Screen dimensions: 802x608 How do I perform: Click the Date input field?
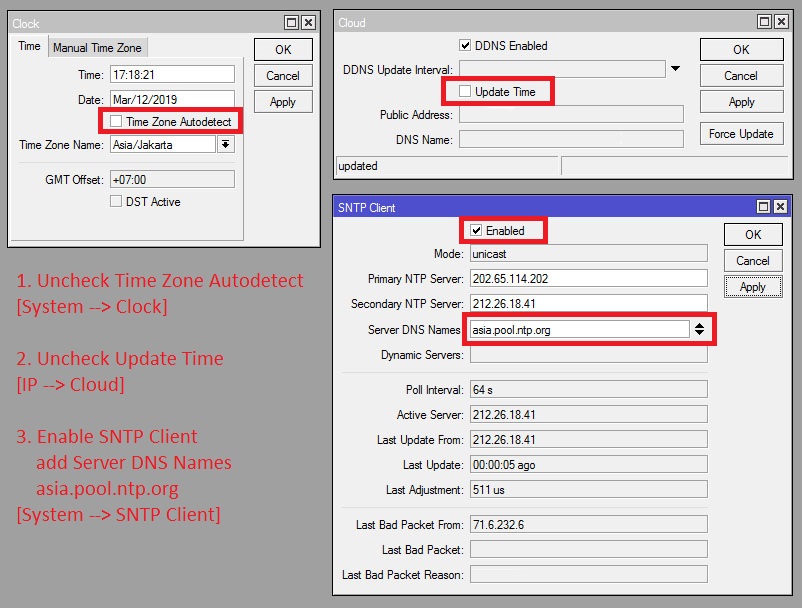171,100
